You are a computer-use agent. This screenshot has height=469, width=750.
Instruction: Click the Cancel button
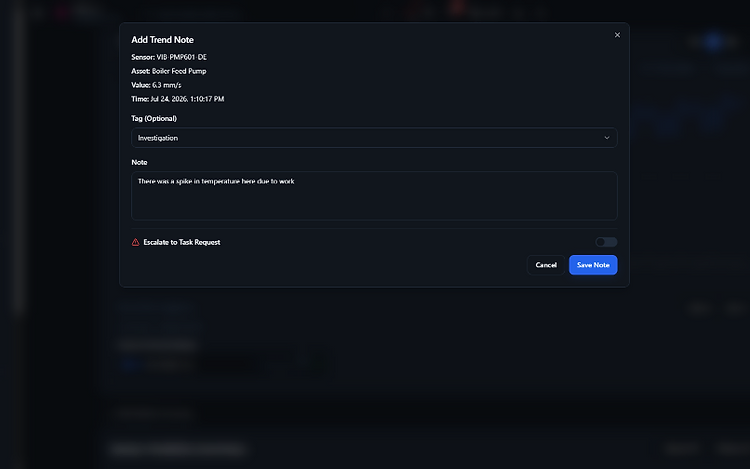click(x=546, y=265)
